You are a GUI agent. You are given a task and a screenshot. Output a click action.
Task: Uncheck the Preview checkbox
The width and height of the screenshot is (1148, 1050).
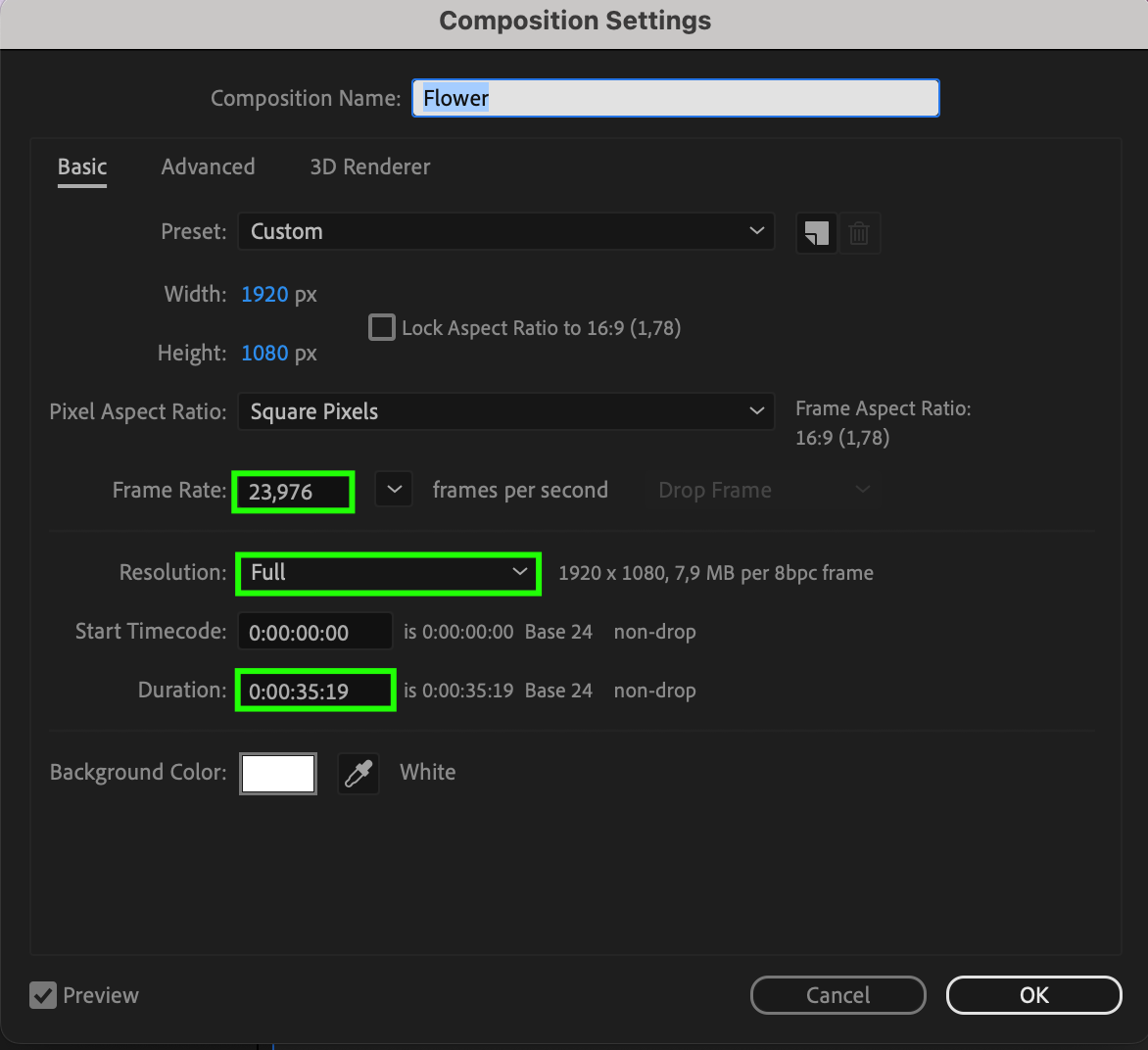[43, 995]
